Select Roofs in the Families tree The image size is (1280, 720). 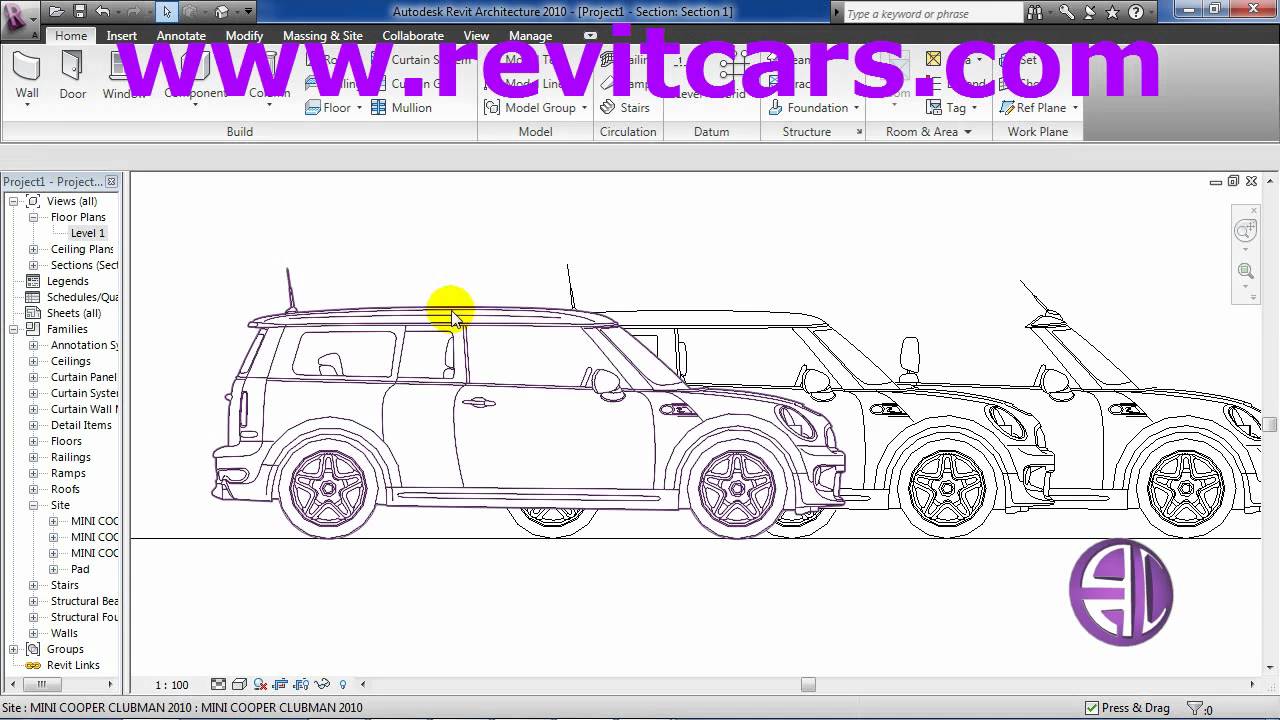click(65, 489)
